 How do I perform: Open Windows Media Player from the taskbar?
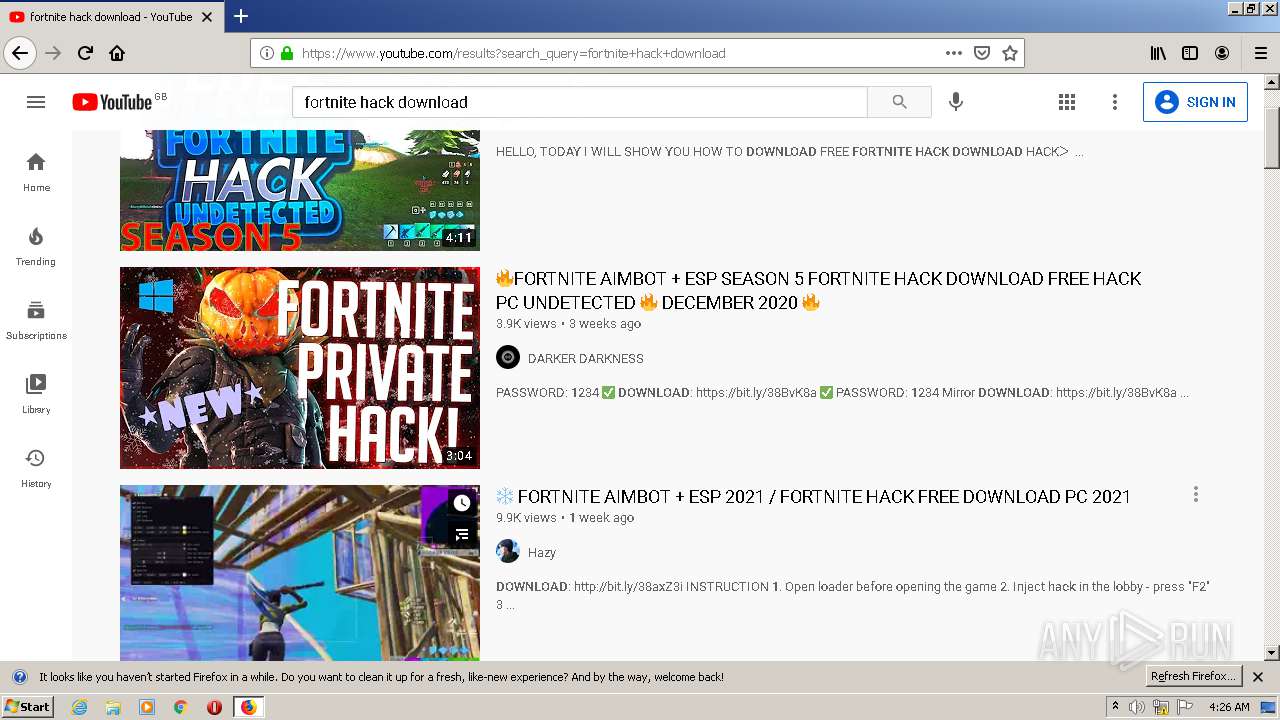147,707
